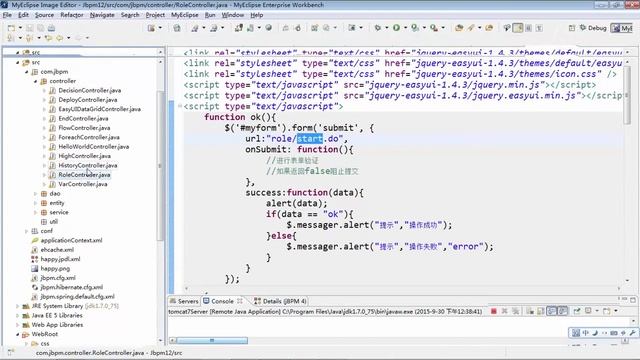Screen dimensions: 640x360
Task: Click the console horizontal scrollbar thumb
Action: (x=212, y=340)
